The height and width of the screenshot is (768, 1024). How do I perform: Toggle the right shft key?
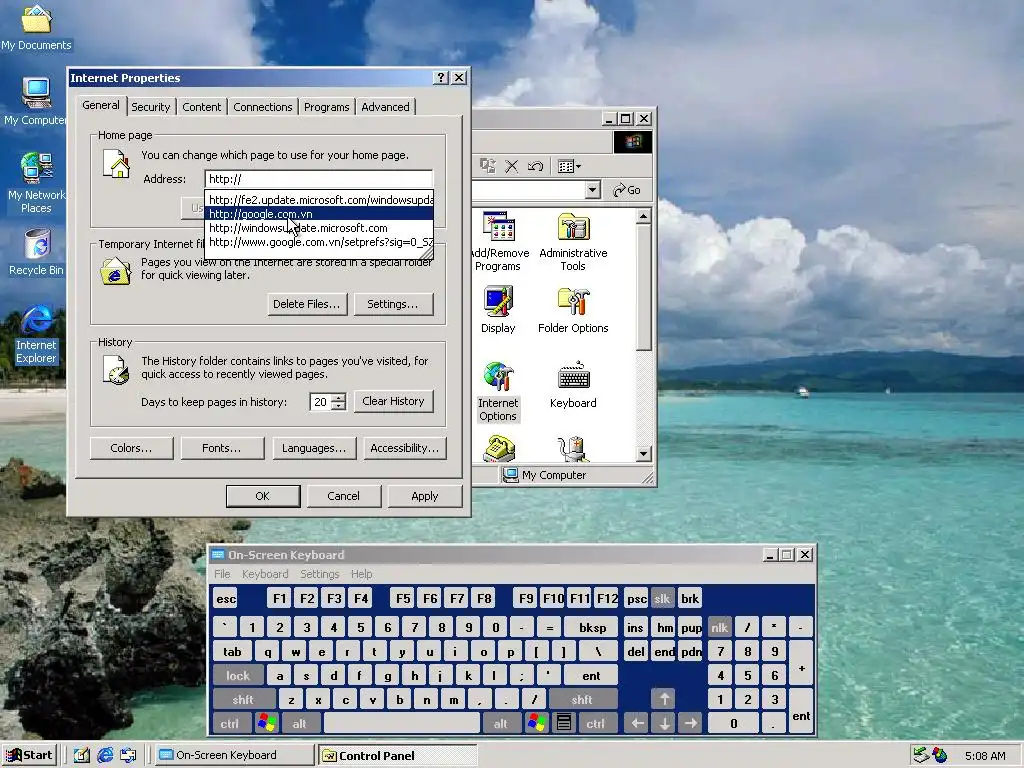[x=583, y=699]
